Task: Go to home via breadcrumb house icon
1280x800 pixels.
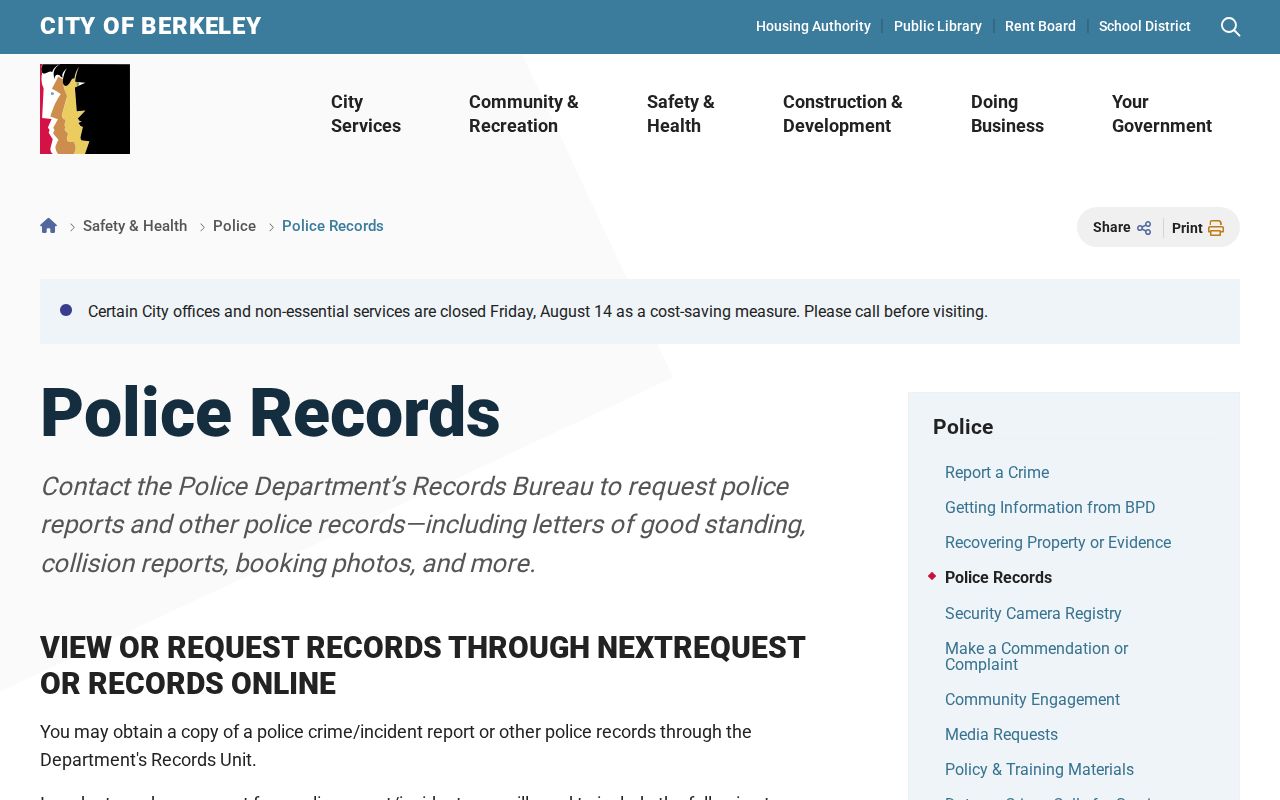Action: pos(49,226)
